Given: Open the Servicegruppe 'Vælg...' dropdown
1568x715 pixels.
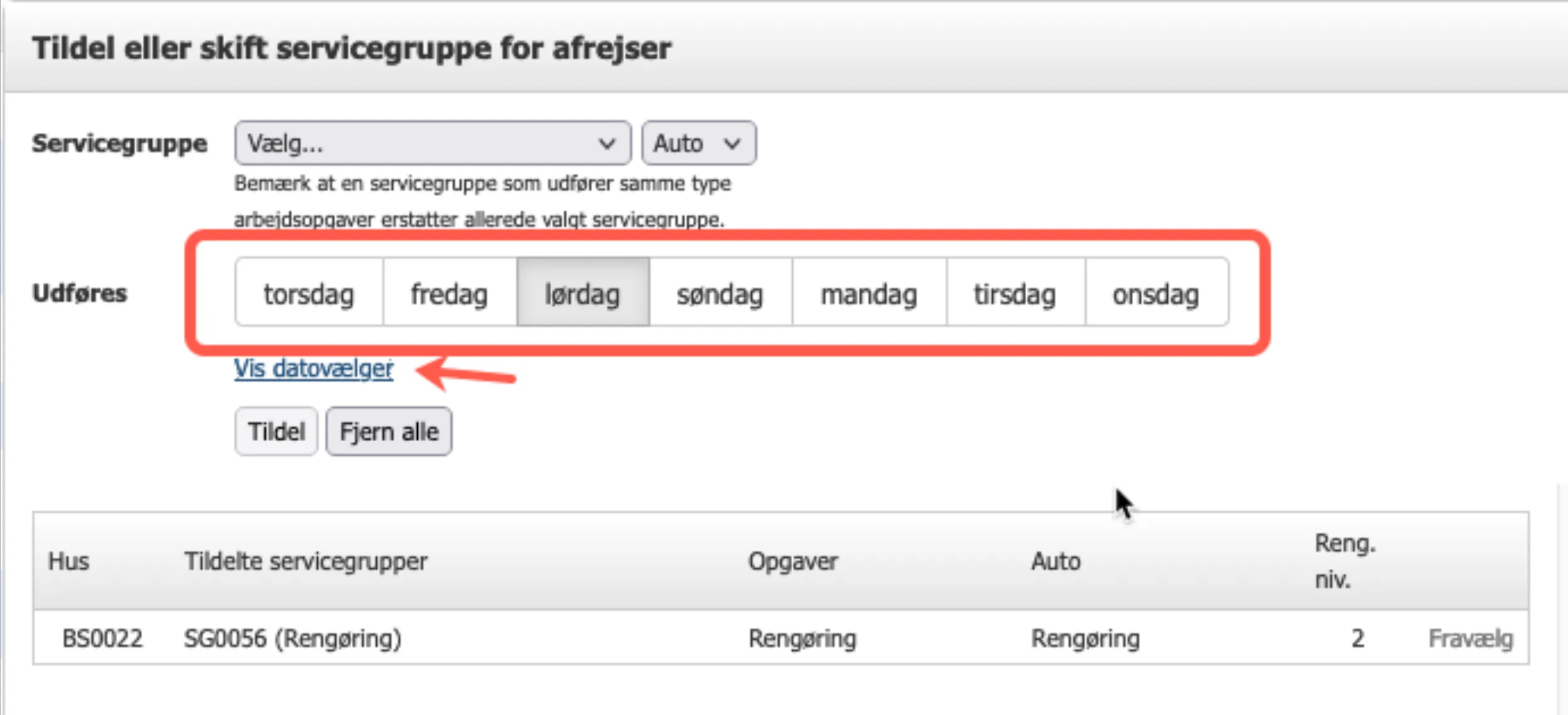Looking at the screenshot, I should click(x=432, y=144).
